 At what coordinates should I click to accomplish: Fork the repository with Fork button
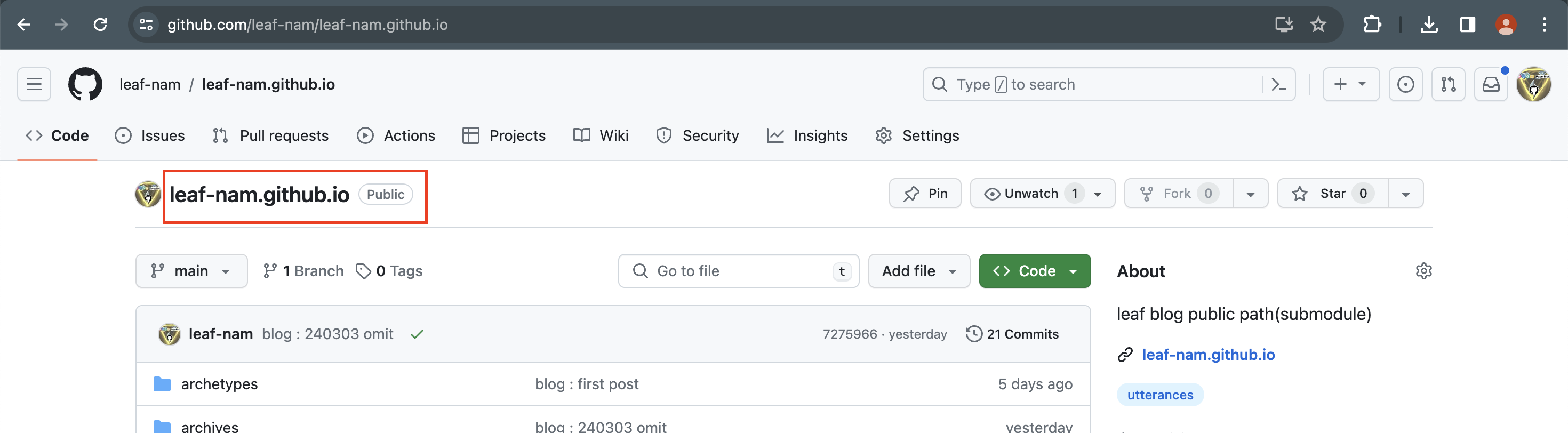click(x=1179, y=193)
